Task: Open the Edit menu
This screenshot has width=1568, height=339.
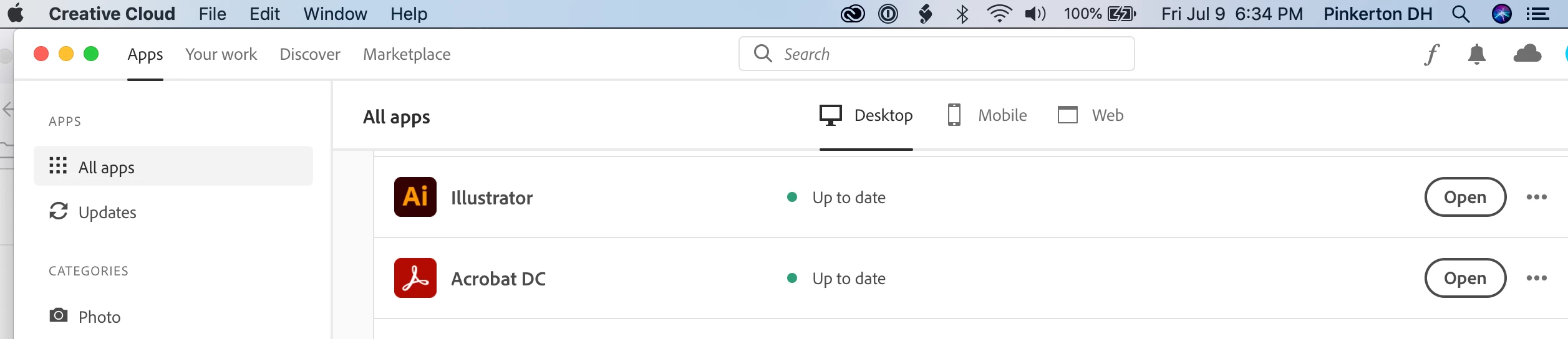Action: (264, 14)
